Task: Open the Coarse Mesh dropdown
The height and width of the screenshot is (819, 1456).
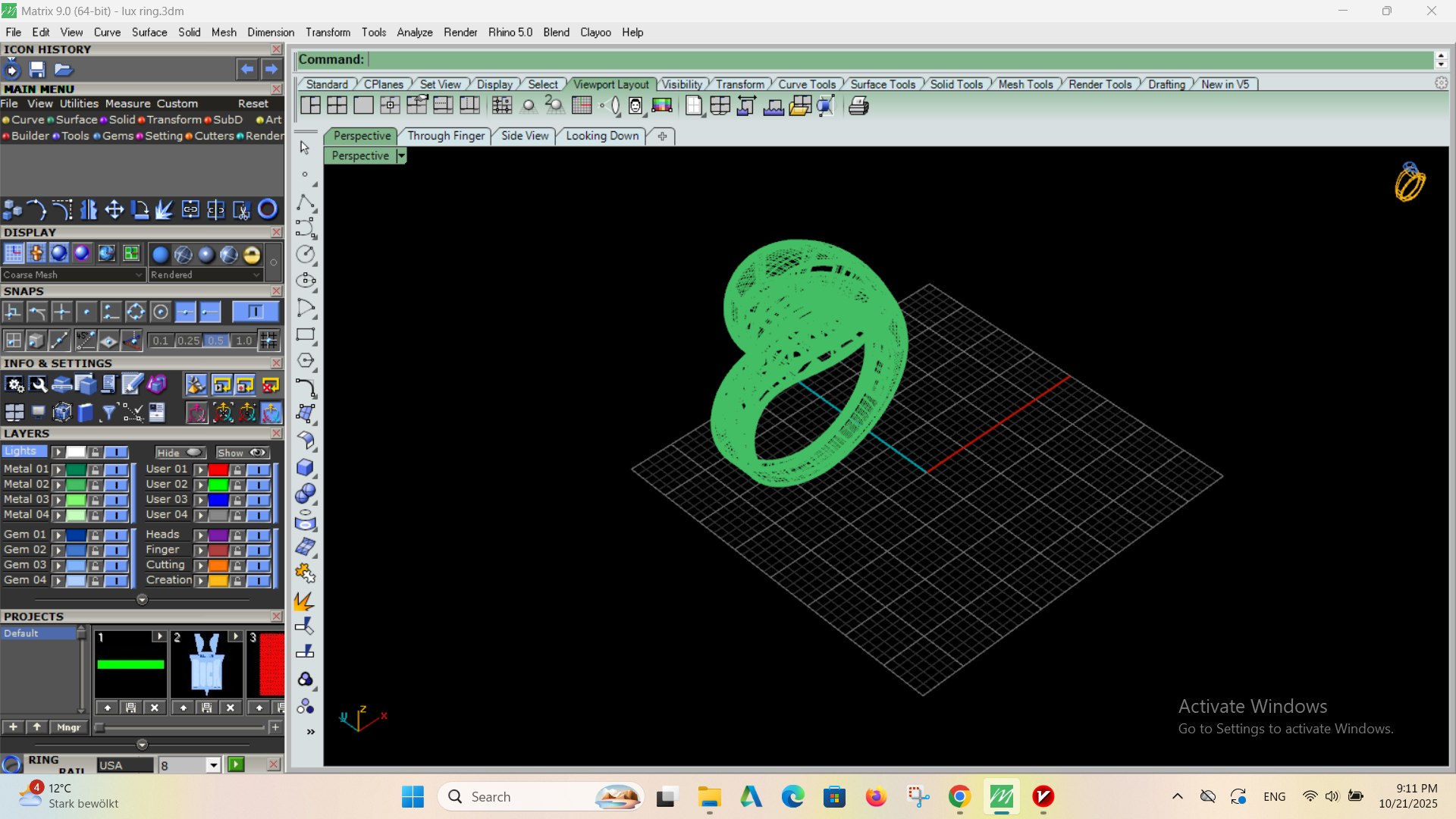Action: pos(73,275)
